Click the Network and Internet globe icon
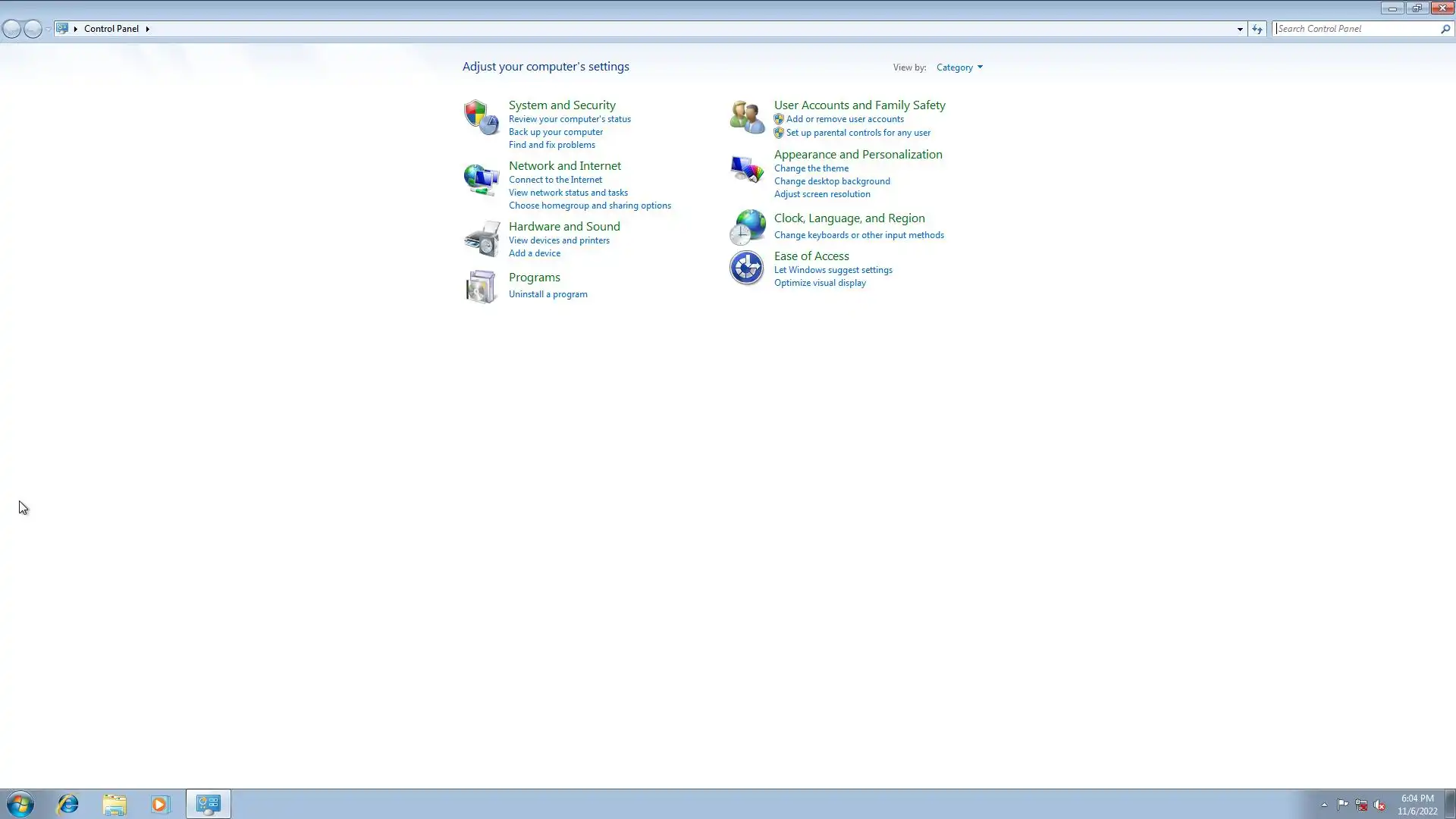Viewport: 1456px width, 819px height. [x=481, y=179]
